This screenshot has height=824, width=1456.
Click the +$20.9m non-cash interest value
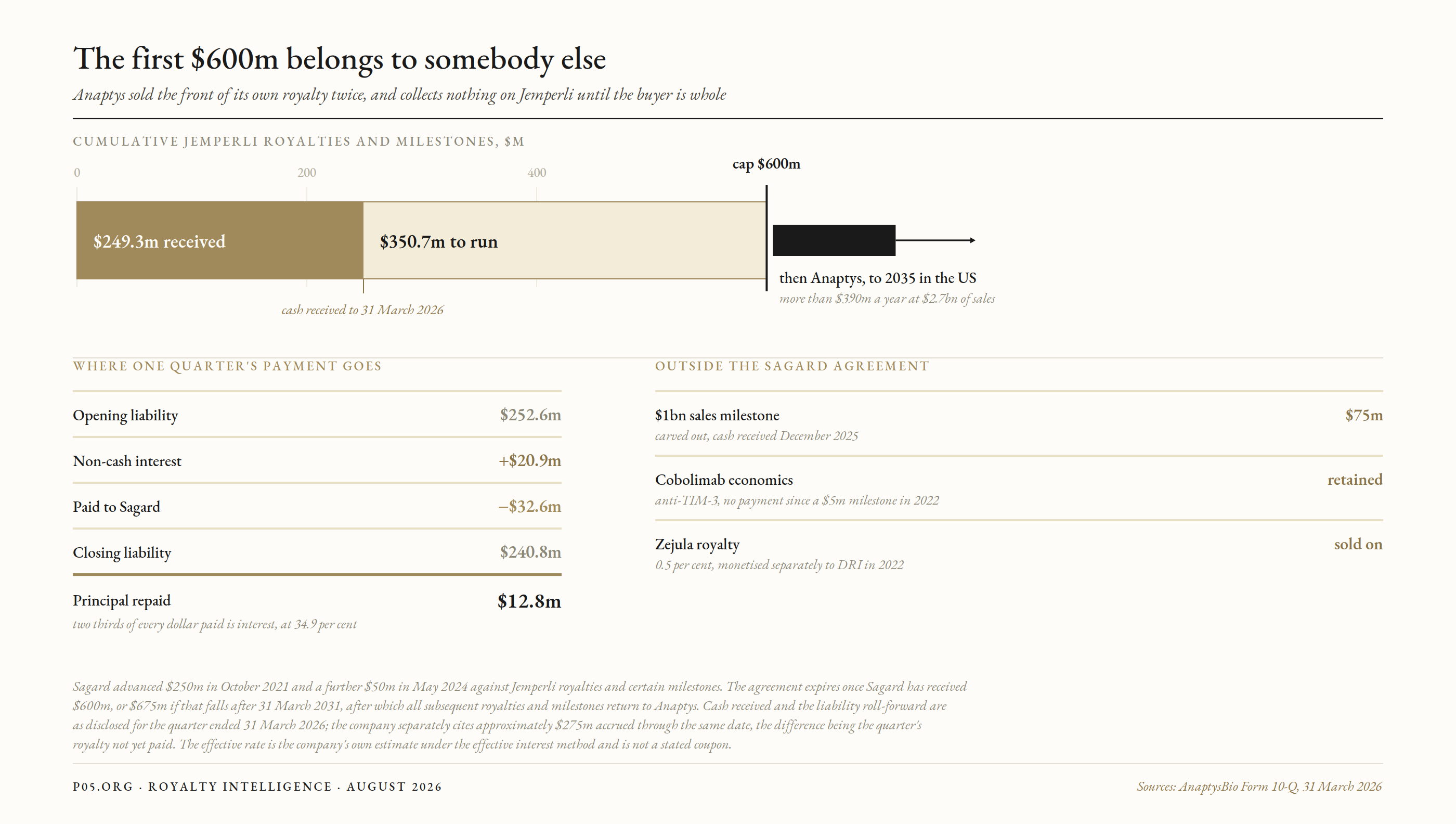529,461
